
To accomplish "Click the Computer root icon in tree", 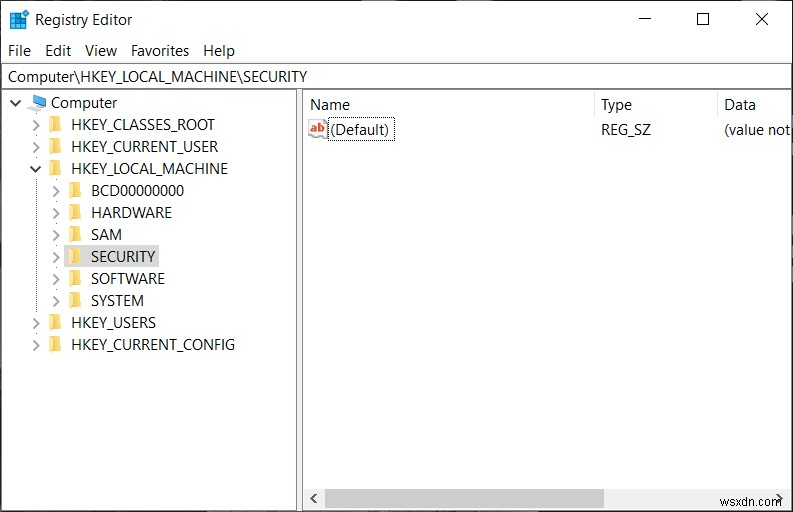I will tap(38, 103).
